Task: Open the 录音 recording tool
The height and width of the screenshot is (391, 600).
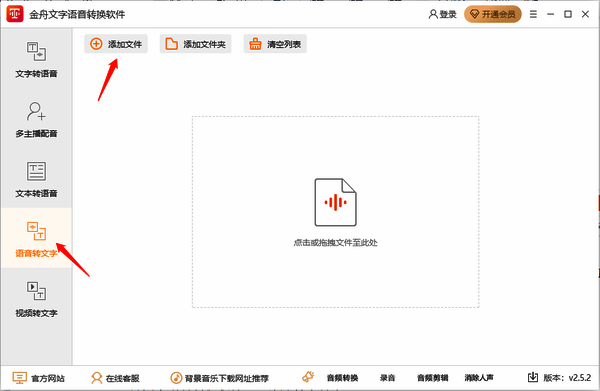Action: pyautogui.click(x=387, y=378)
